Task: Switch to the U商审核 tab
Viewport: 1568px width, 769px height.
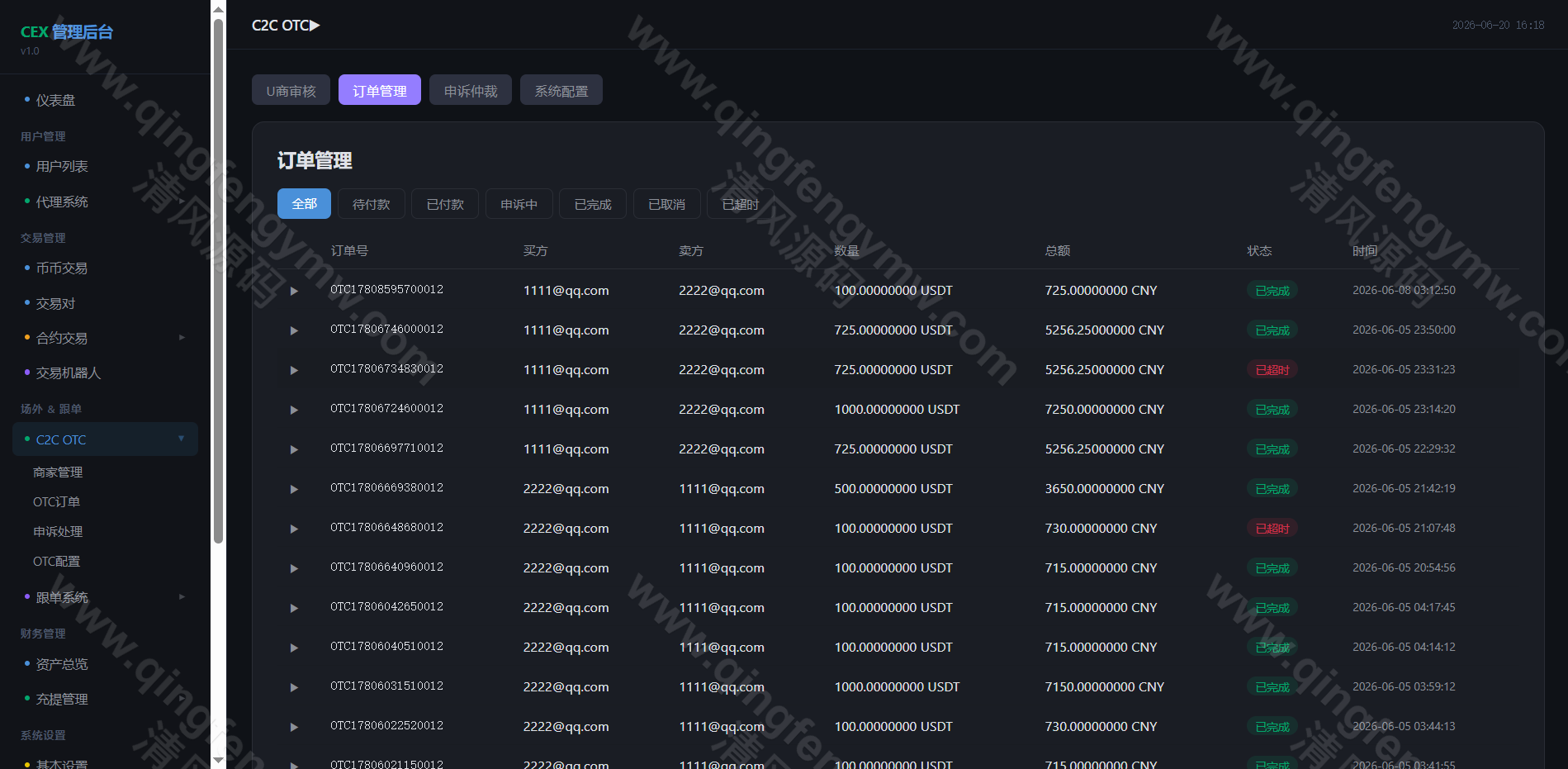Action: 291,90
